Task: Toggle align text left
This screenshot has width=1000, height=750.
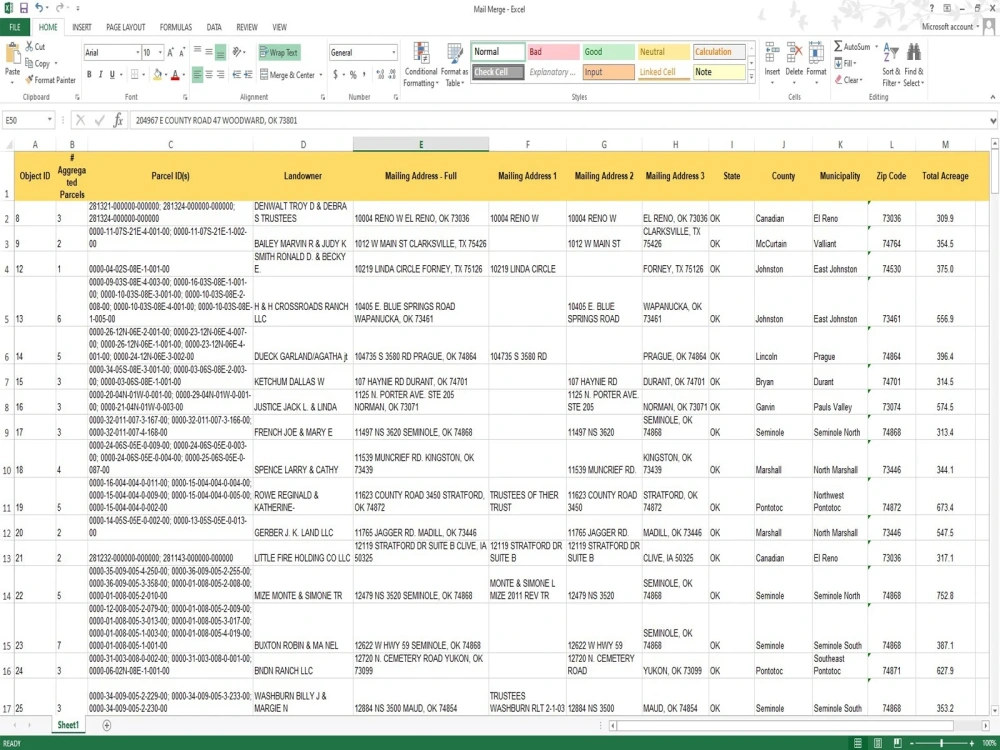Action: [x=197, y=75]
